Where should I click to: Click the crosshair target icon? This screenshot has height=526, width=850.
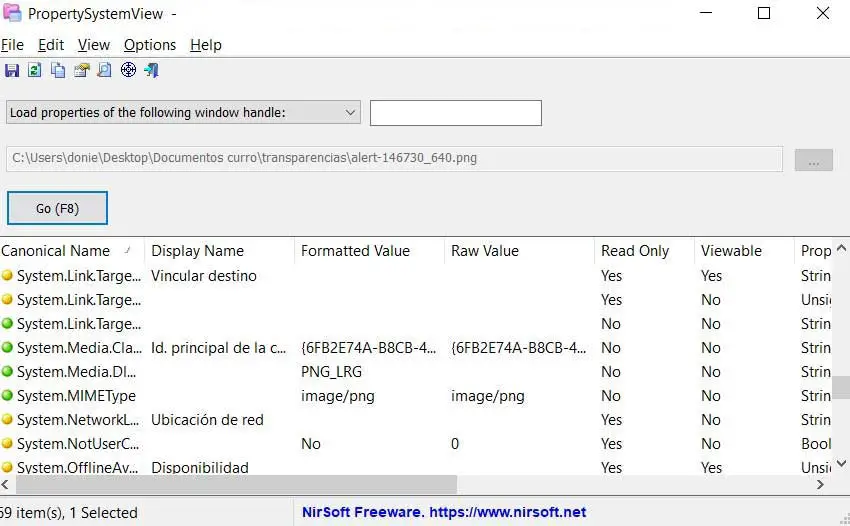click(x=128, y=70)
